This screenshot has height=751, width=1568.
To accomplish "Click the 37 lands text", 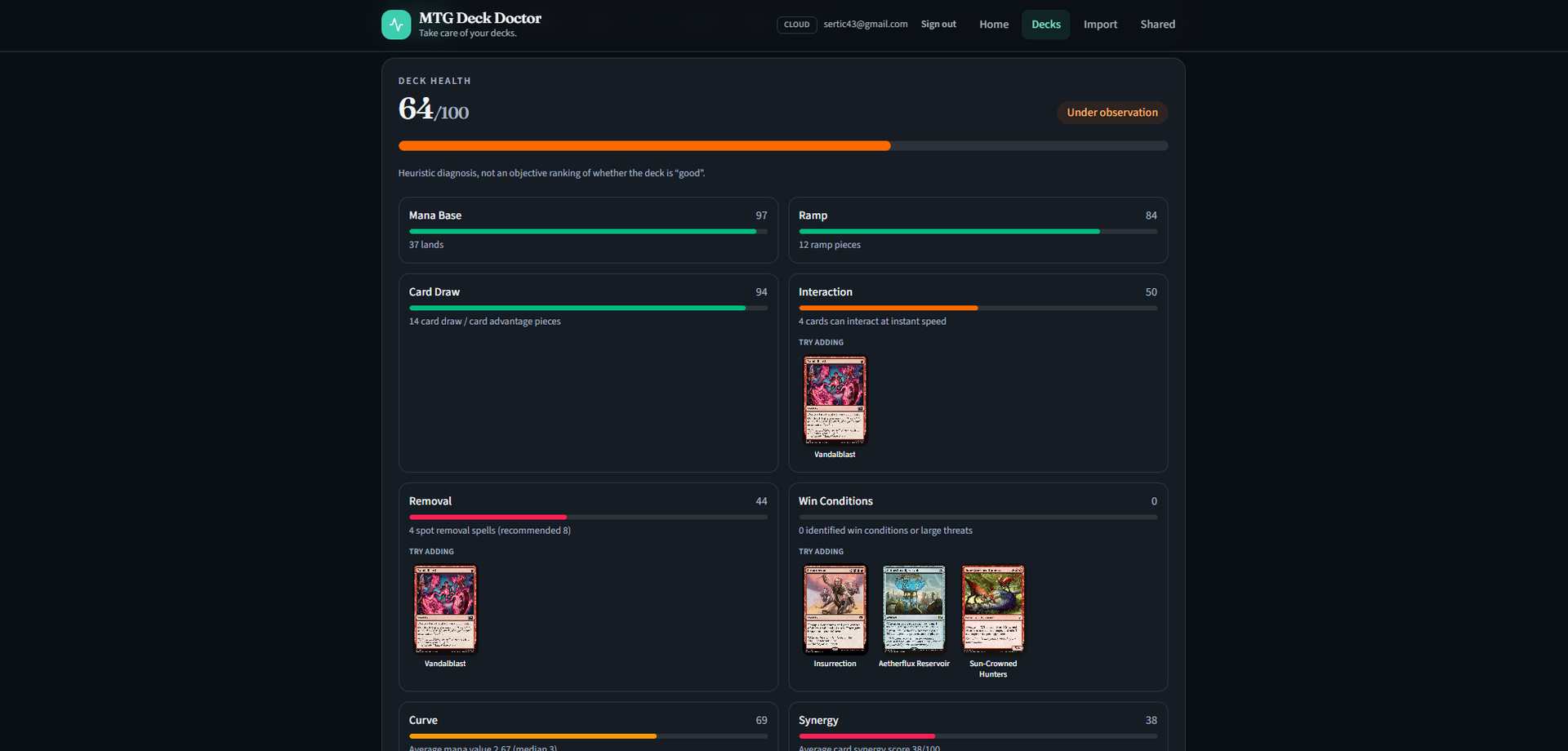I will point(426,245).
